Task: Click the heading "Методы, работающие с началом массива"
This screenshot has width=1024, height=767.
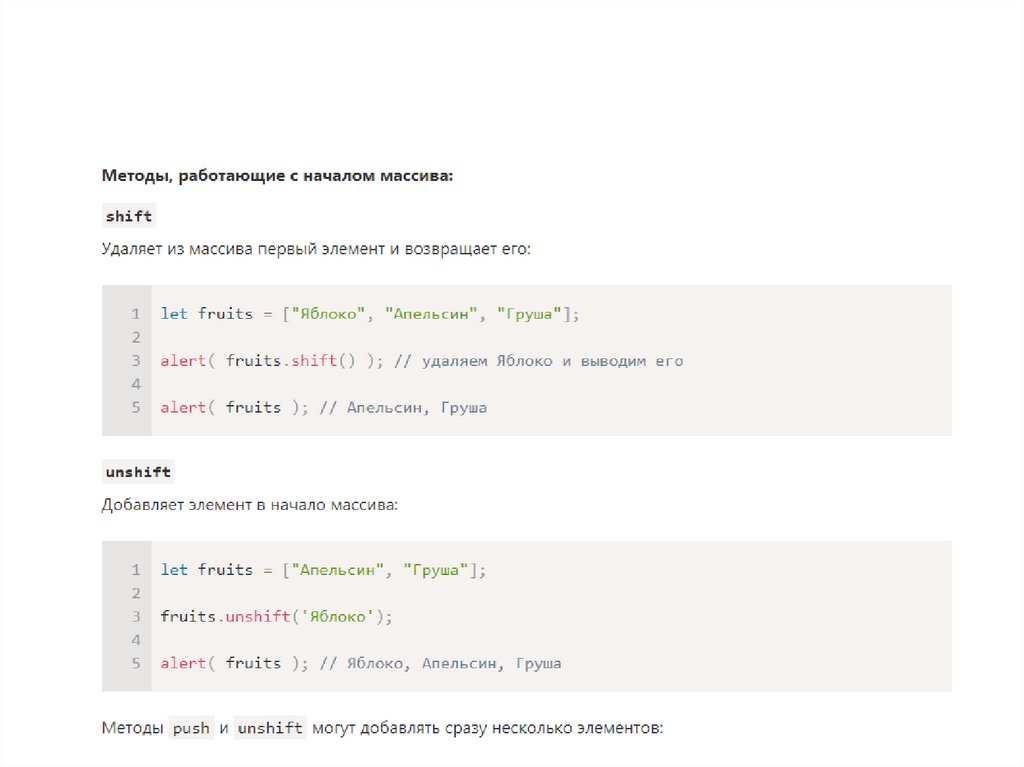Action: pos(277,176)
